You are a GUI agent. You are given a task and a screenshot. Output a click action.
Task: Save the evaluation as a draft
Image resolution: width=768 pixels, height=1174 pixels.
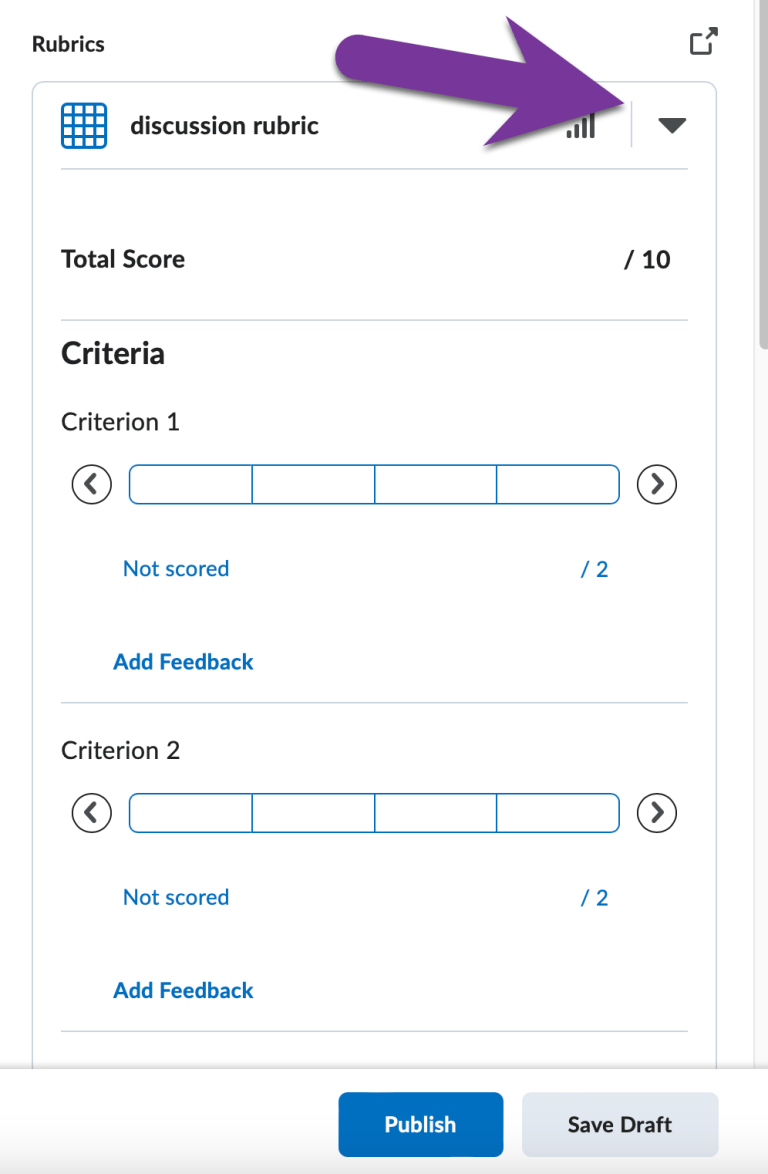coord(619,1124)
